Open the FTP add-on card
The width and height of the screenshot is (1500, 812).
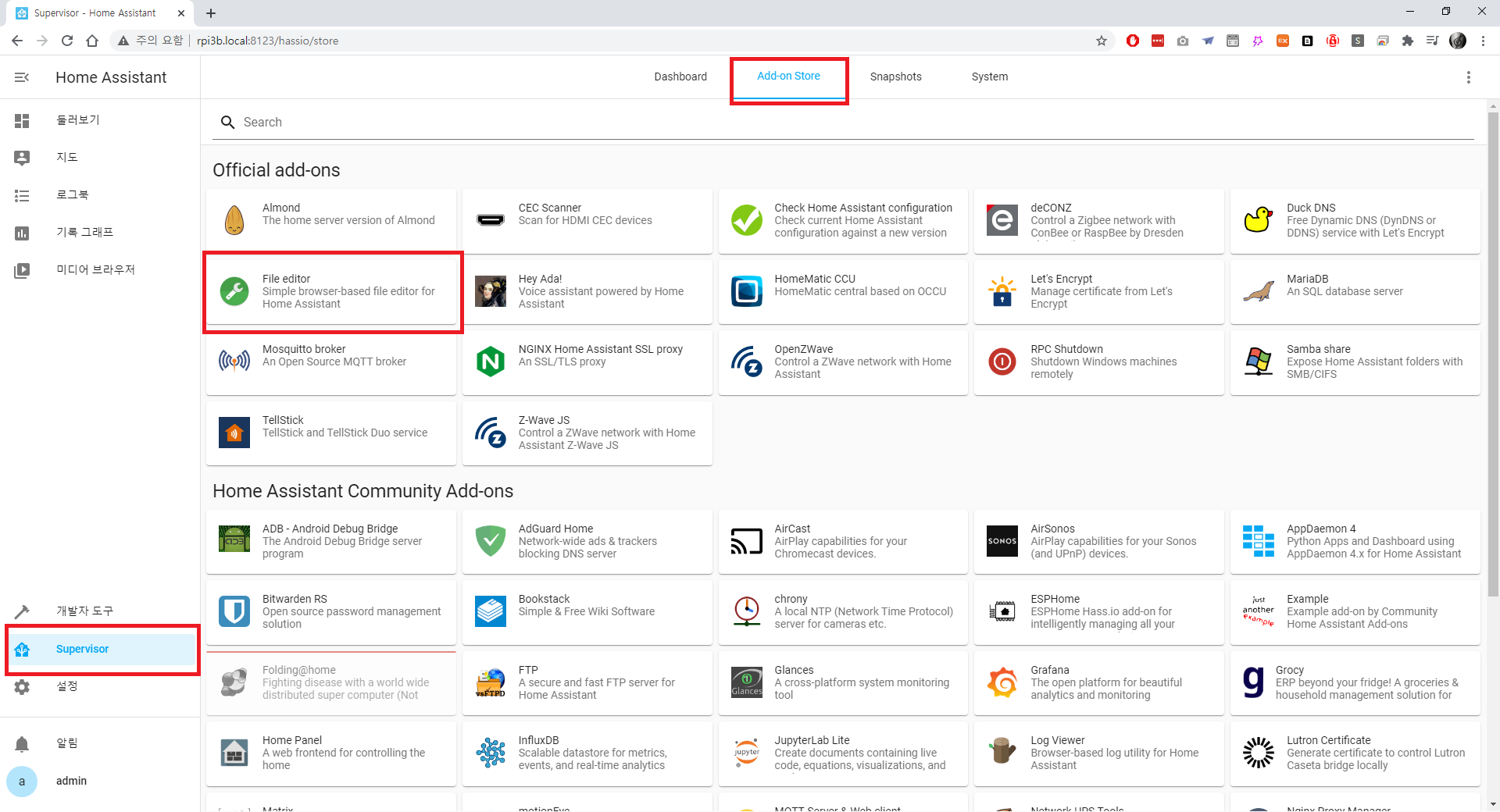pos(587,683)
